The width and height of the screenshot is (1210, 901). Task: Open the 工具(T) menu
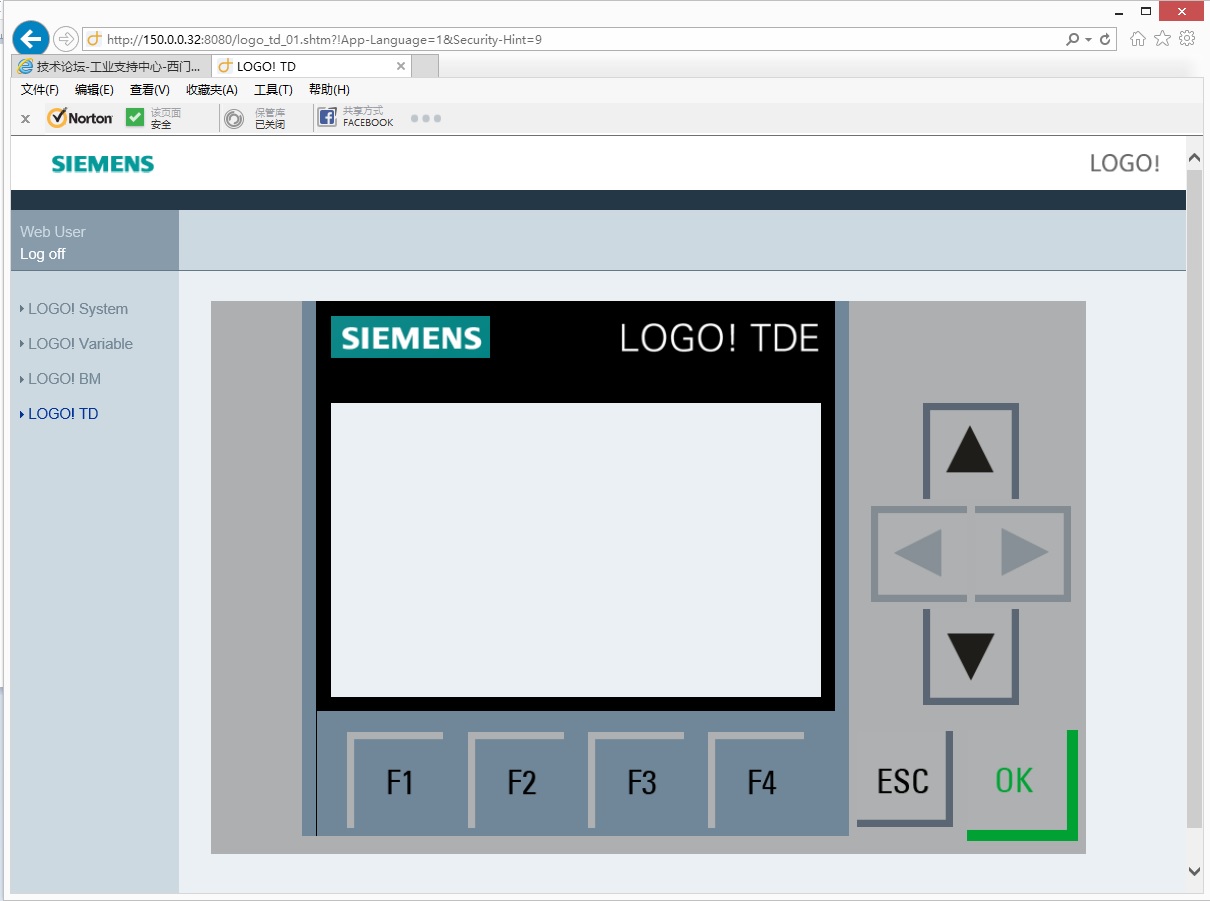coord(273,90)
